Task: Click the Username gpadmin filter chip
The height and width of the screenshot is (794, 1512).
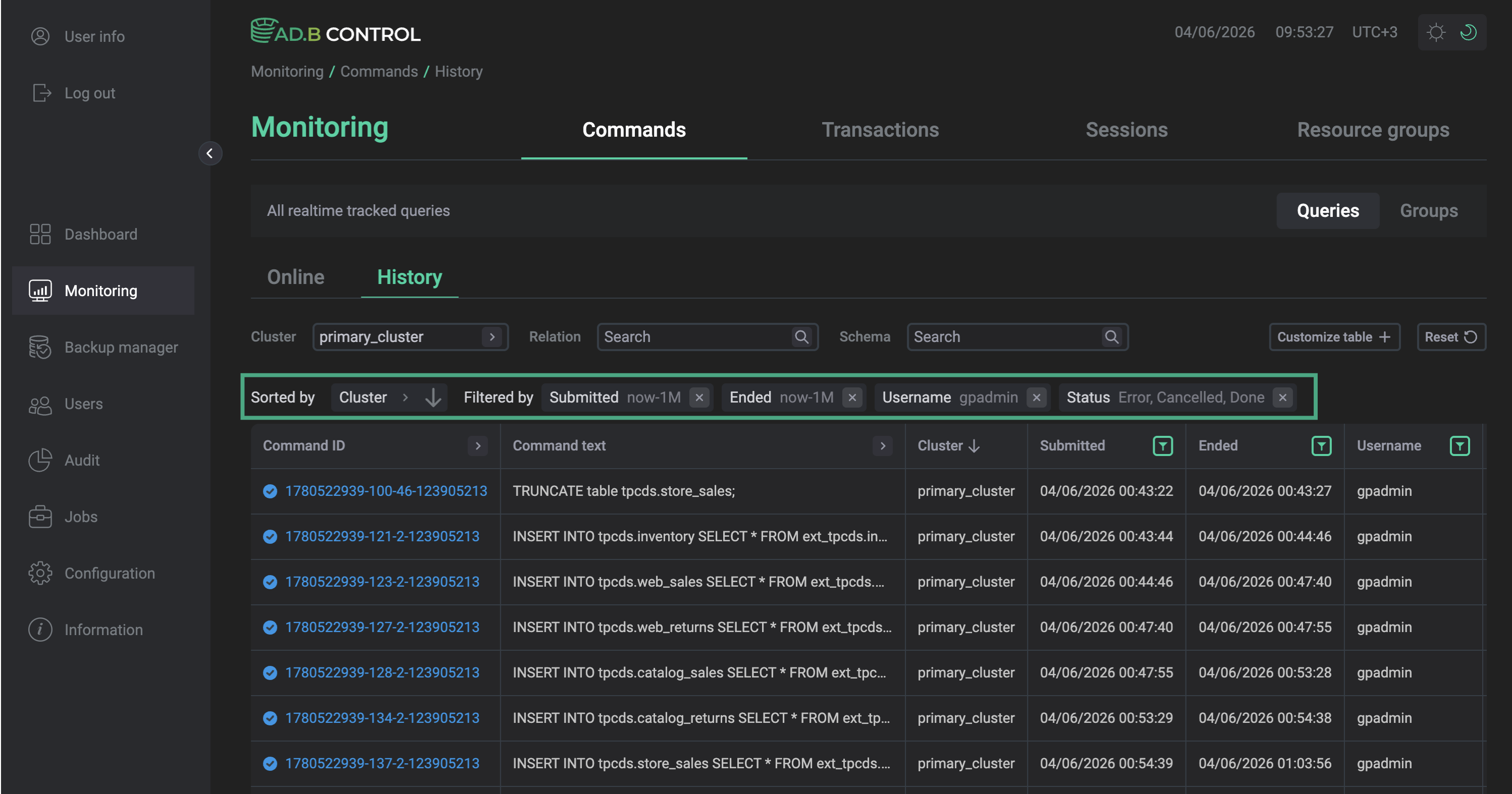Action: [962, 398]
